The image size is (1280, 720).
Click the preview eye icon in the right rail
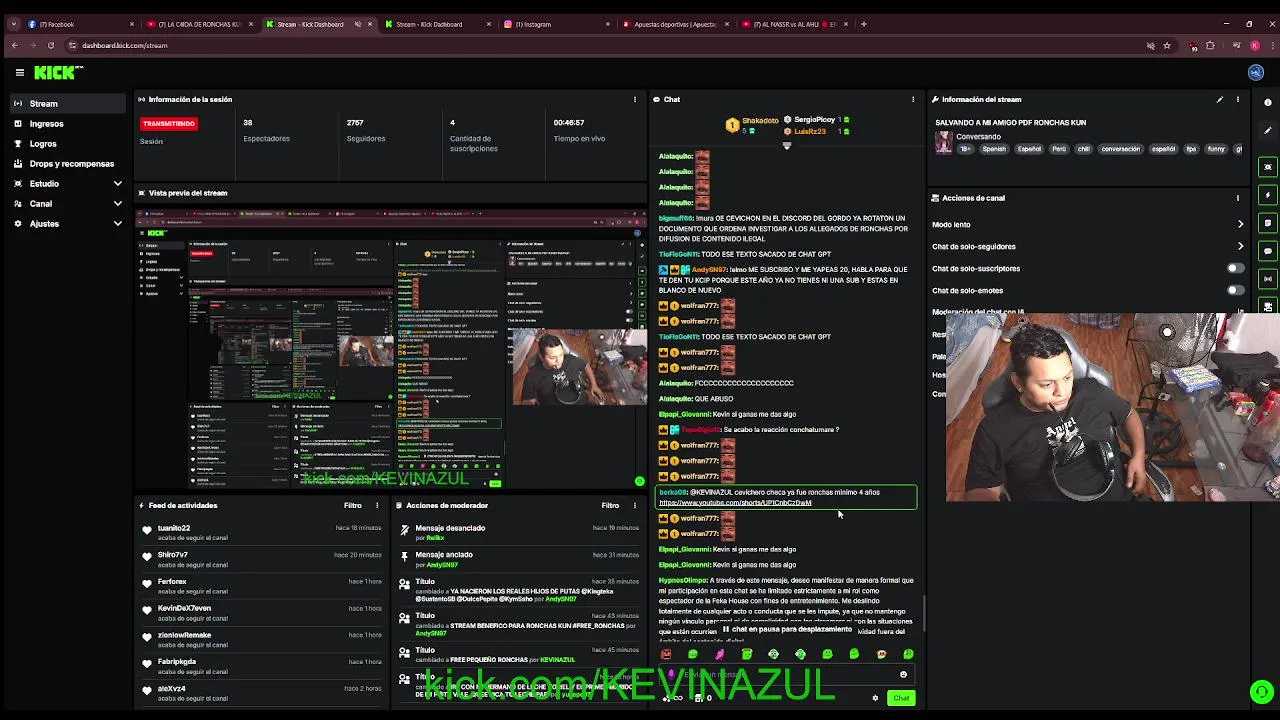1268,167
